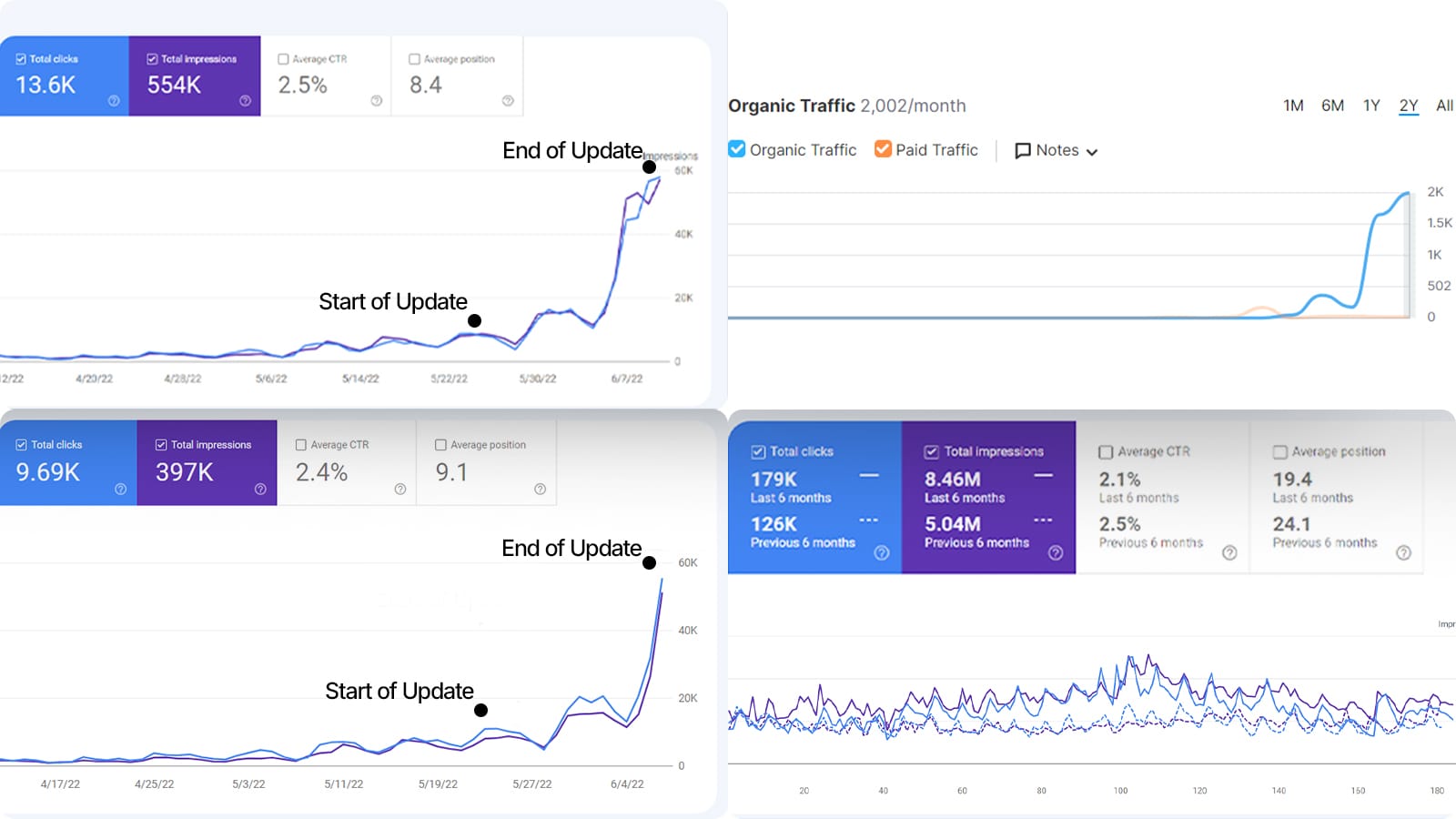Expand the Notes dropdown chevron
1456x819 pixels.
point(1092,152)
